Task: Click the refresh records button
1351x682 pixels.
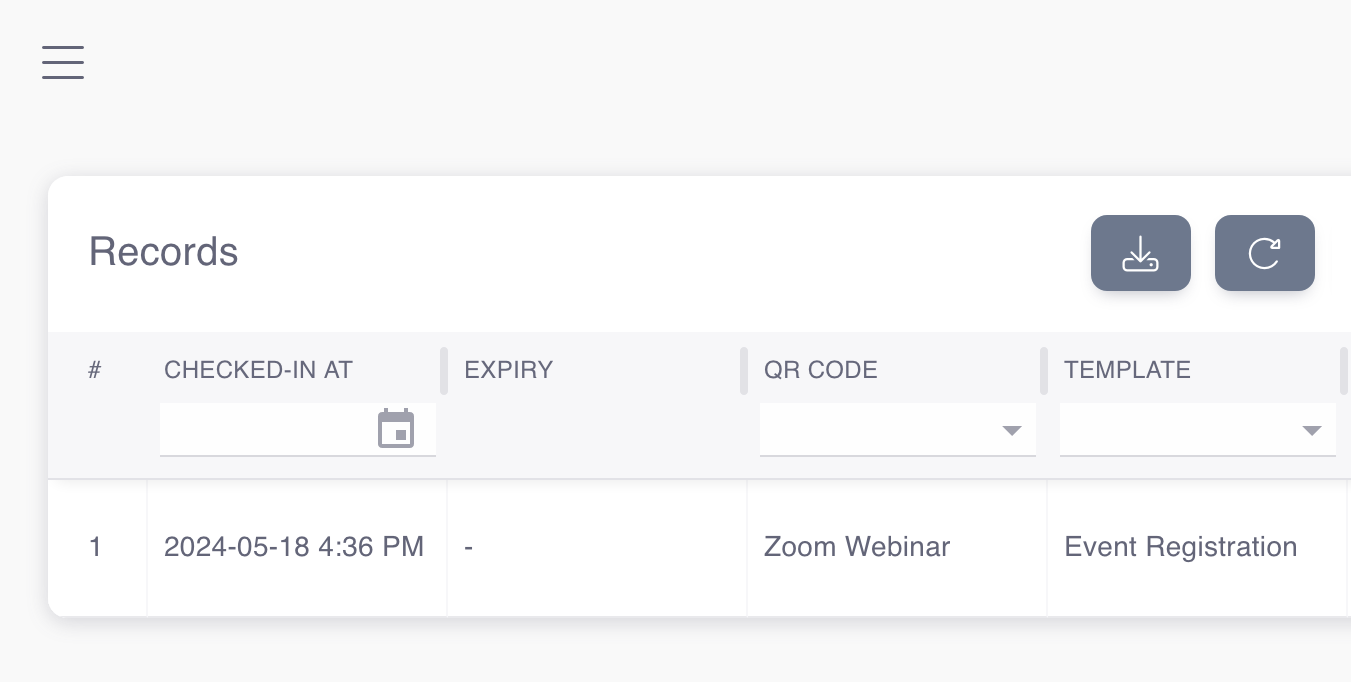Action: click(x=1264, y=253)
